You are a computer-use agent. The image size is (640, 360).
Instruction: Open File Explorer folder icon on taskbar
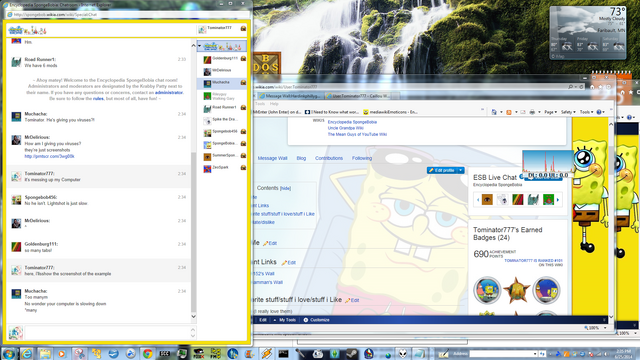coord(45,353)
